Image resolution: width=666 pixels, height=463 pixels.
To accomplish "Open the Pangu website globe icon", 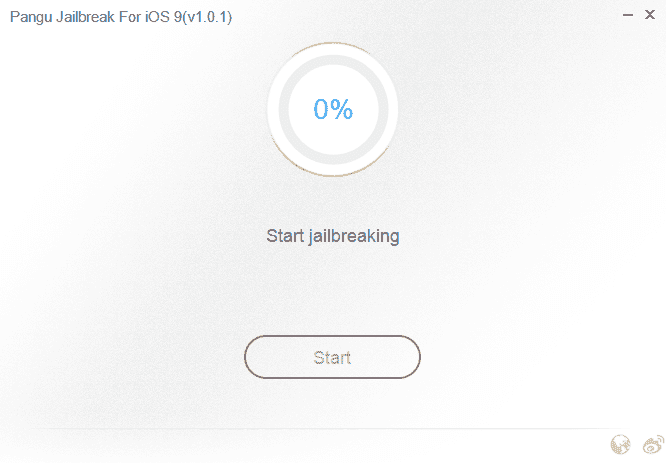I will coord(620,445).
